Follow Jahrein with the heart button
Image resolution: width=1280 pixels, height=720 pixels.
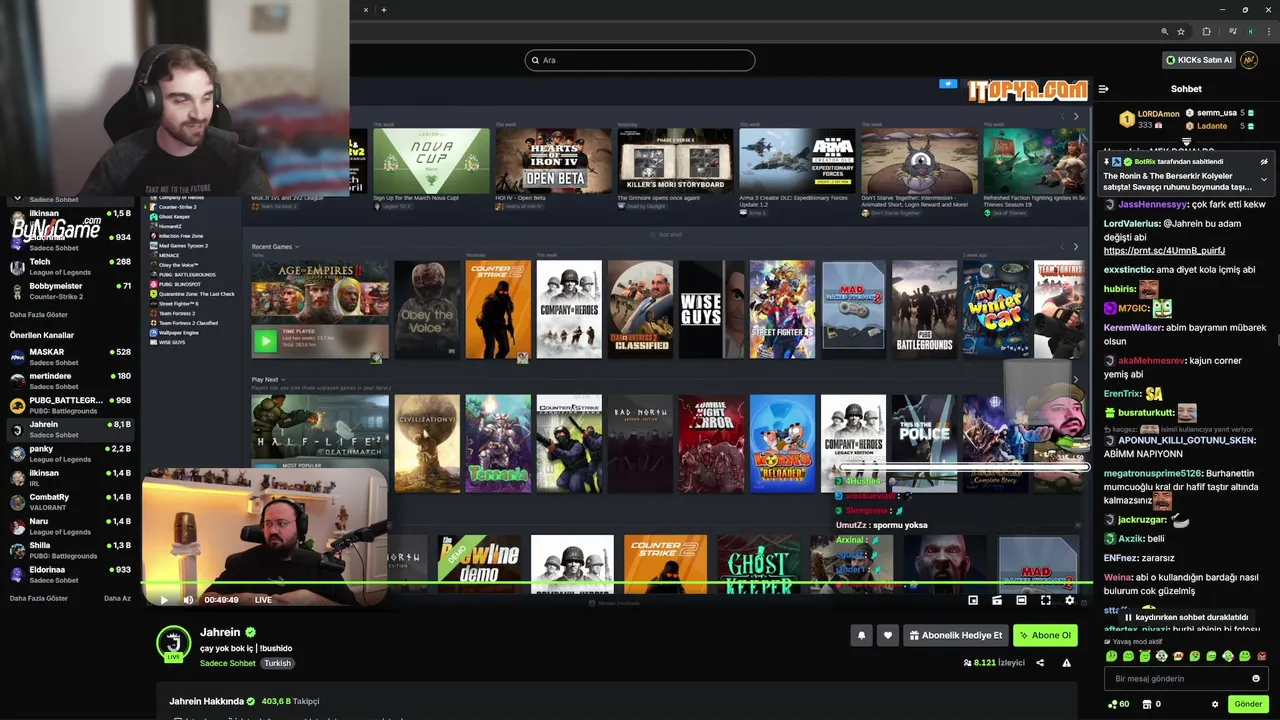[x=887, y=635]
